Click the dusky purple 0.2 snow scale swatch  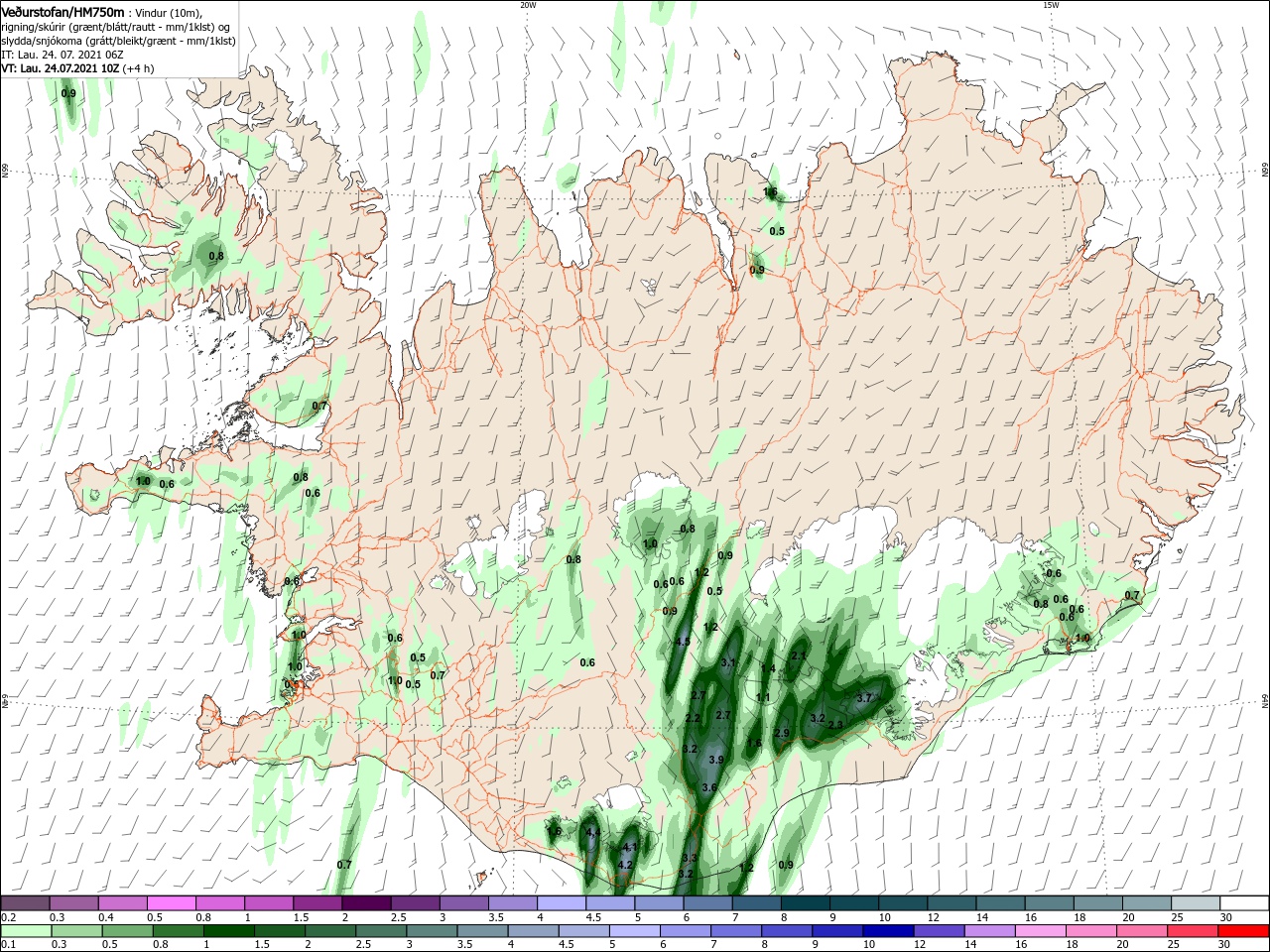[25, 903]
